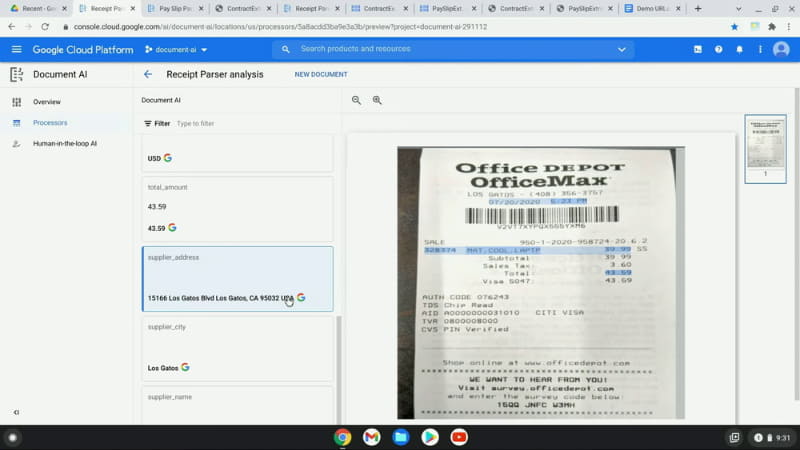
Task: Click the Google G icon beside supplier address
Action: (301, 297)
